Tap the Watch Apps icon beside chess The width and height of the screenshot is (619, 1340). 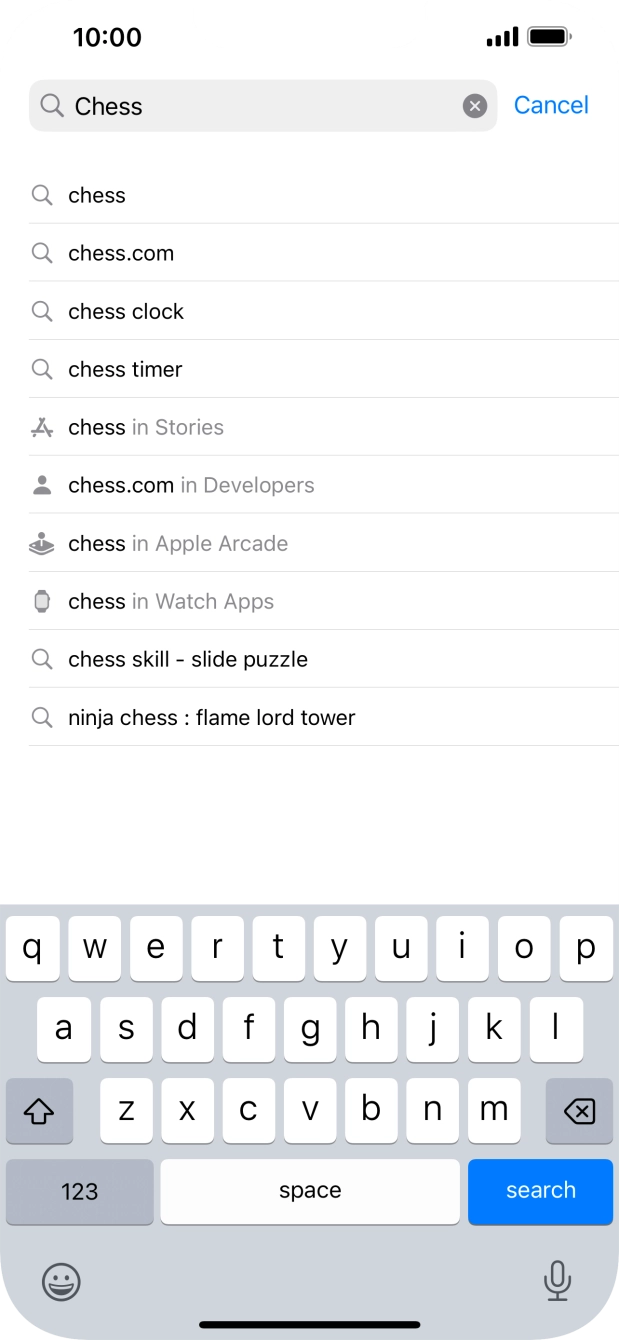pos(41,601)
